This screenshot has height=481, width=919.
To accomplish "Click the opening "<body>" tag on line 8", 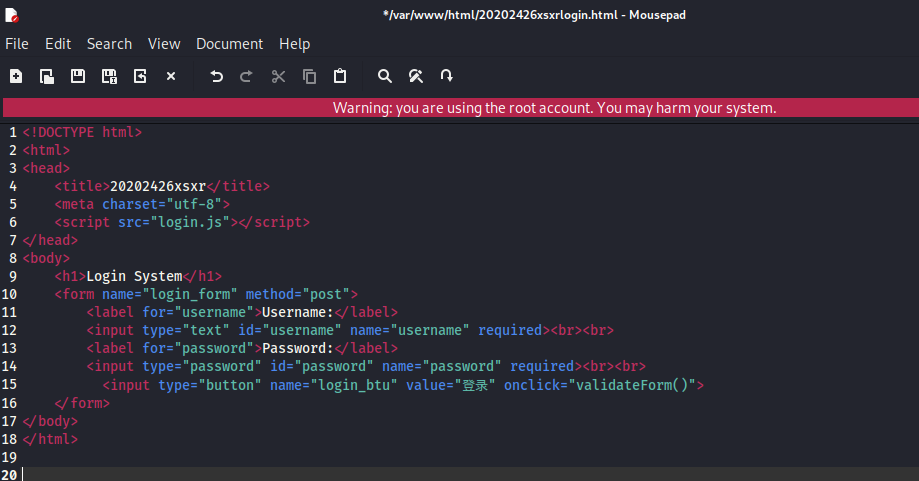I will [46, 259].
